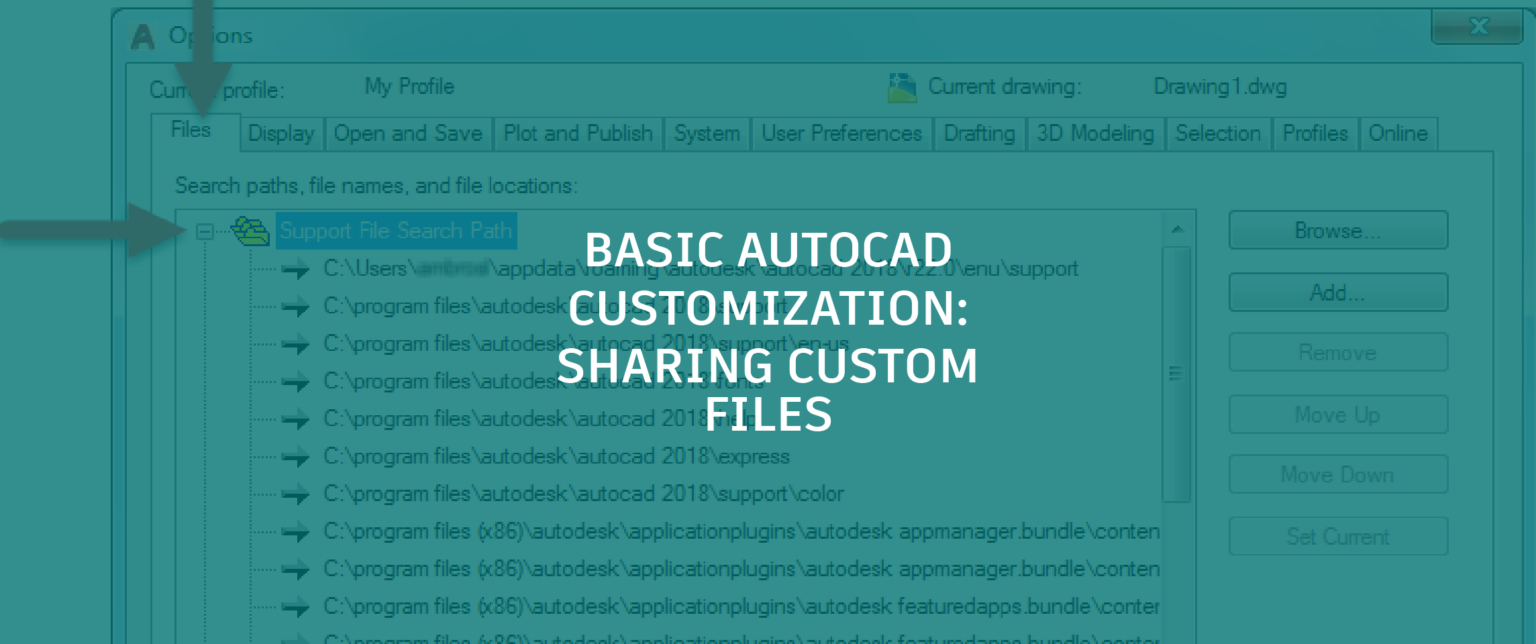Click the layers icon beside Support File Search Path
Viewport: 1536px width, 644px height.
[252, 230]
